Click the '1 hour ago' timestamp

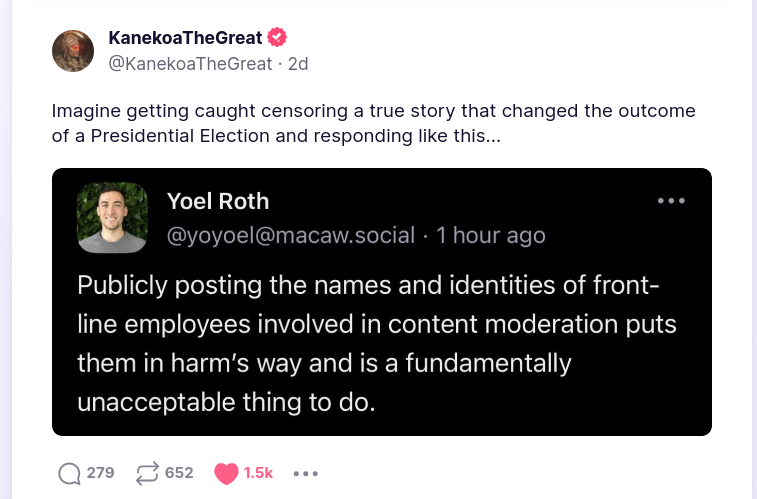(491, 235)
